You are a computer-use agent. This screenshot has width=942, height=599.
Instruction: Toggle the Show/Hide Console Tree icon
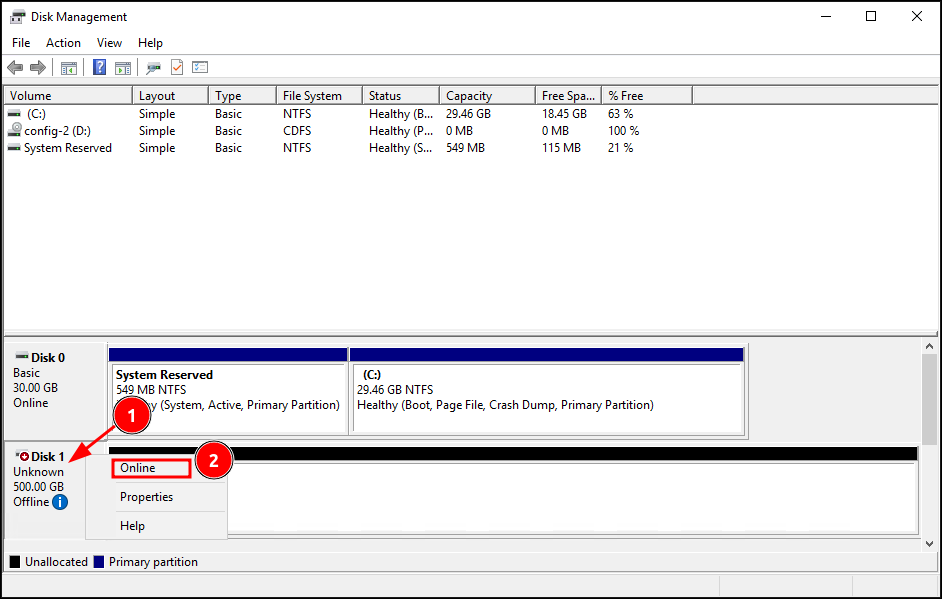point(69,68)
